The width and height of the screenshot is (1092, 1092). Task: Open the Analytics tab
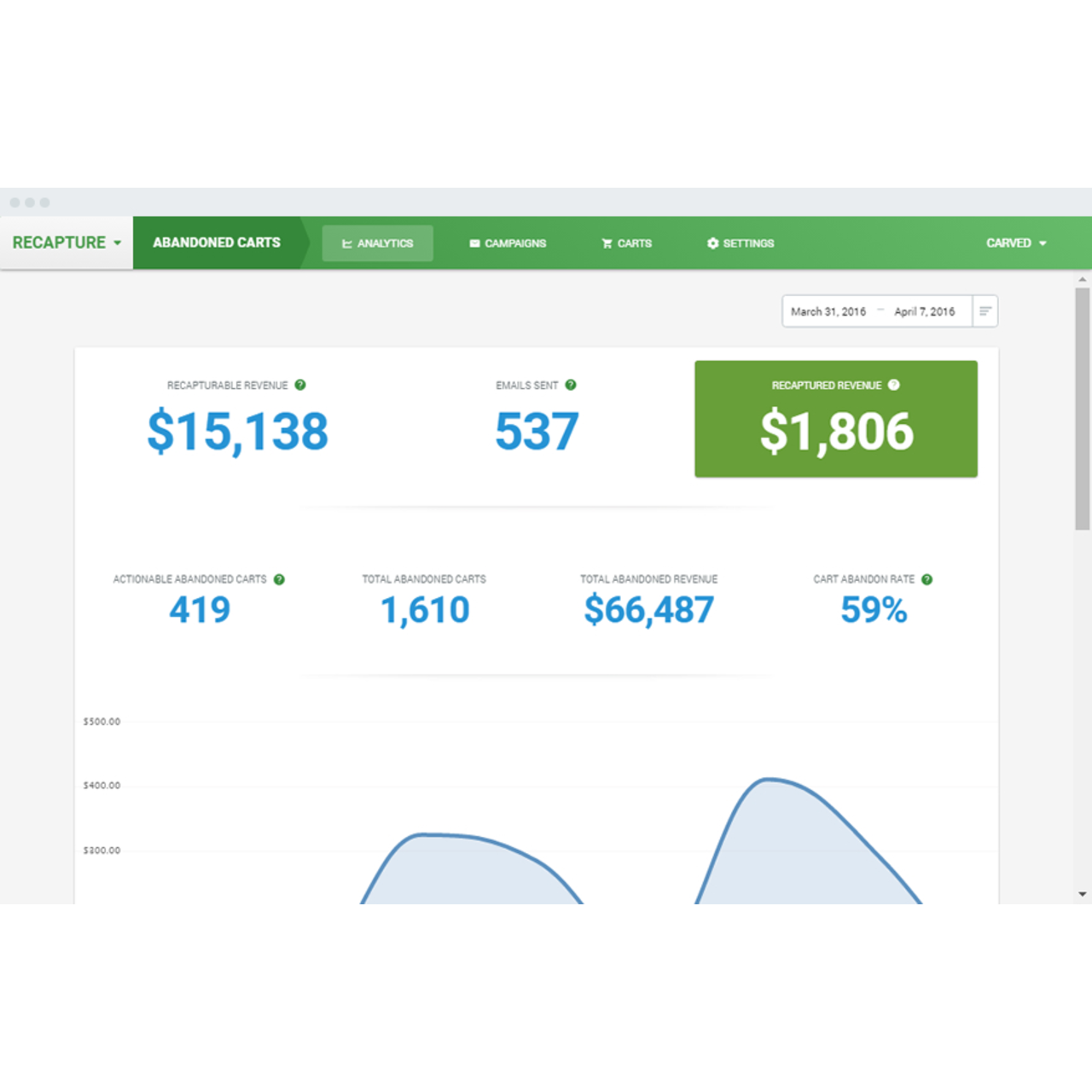tap(377, 243)
